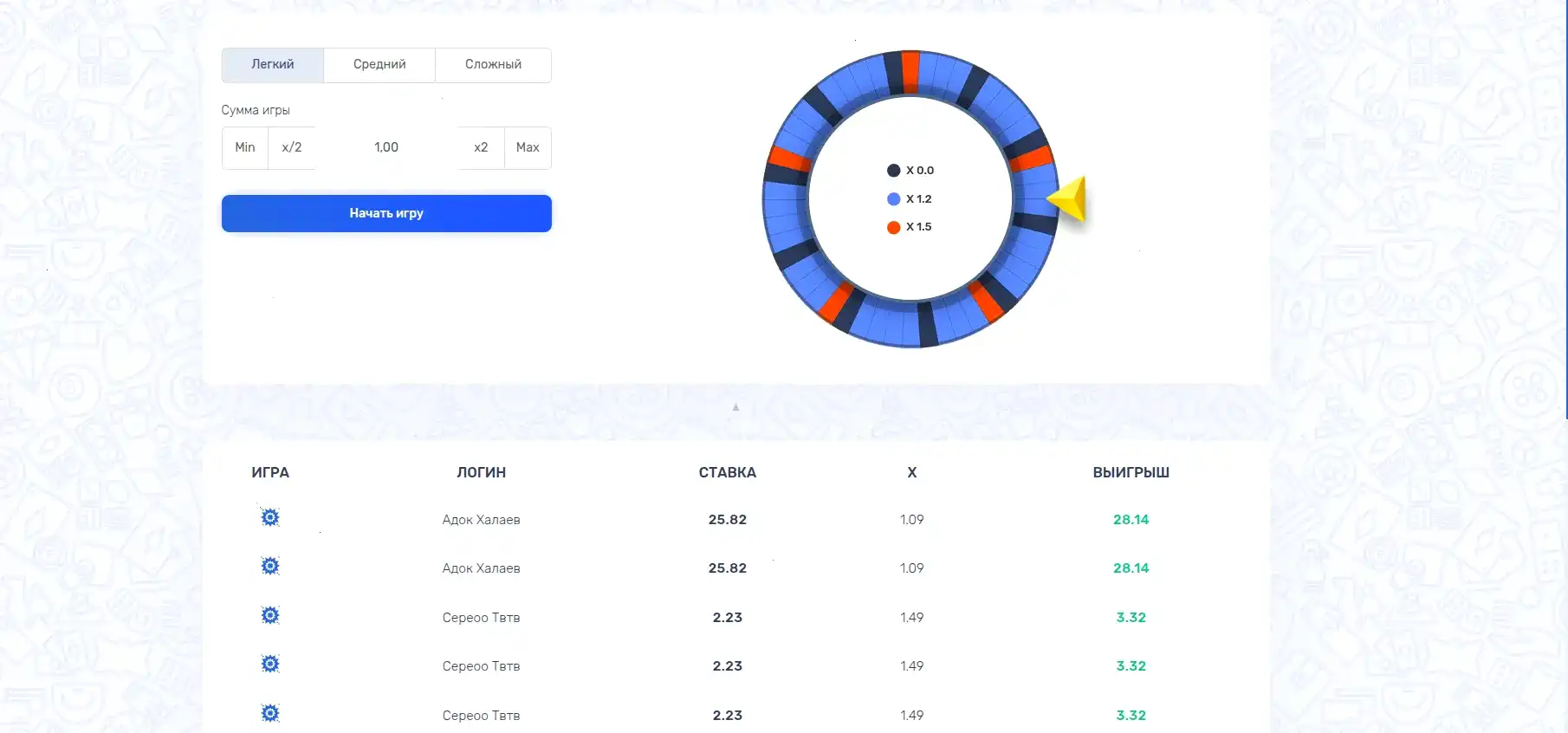Image resolution: width=1568 pixels, height=733 pixels.
Task: Set bet to maximum with Max
Action: [x=528, y=148]
